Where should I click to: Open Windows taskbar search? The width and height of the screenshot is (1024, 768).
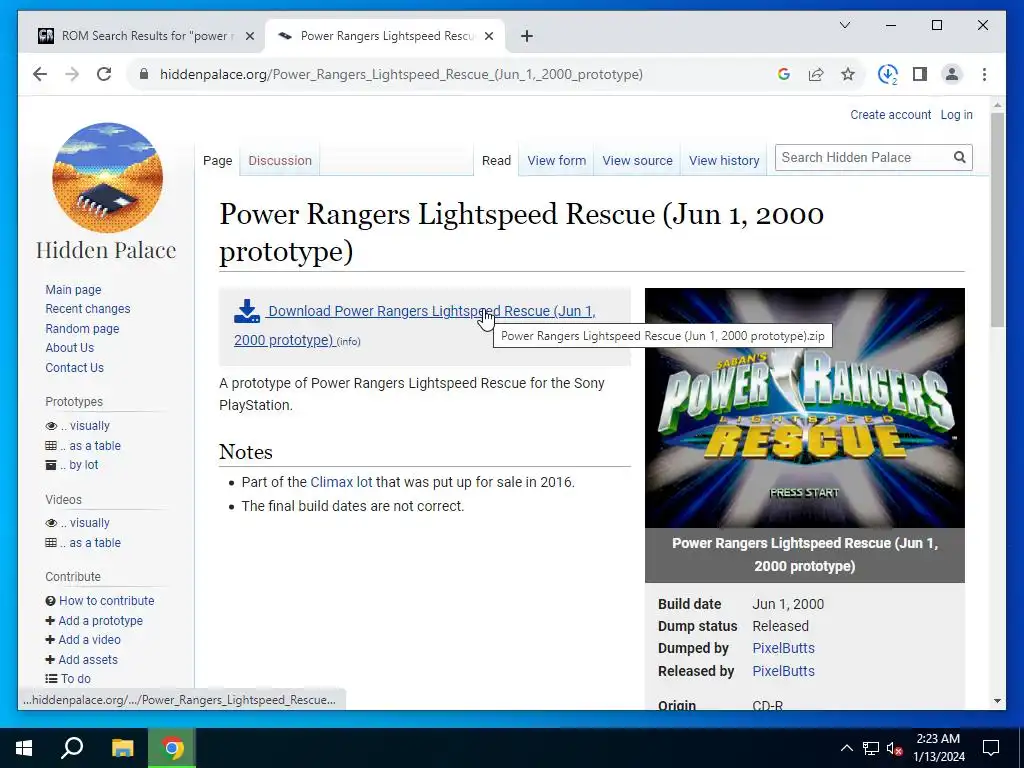(x=72, y=748)
